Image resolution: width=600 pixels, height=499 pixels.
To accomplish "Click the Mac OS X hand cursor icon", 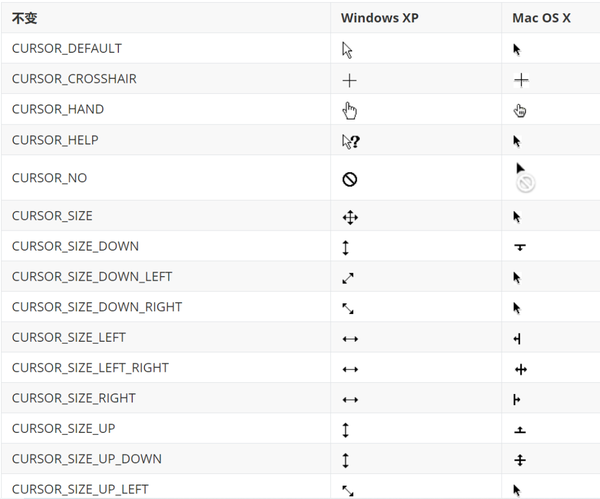I will [x=520, y=110].
